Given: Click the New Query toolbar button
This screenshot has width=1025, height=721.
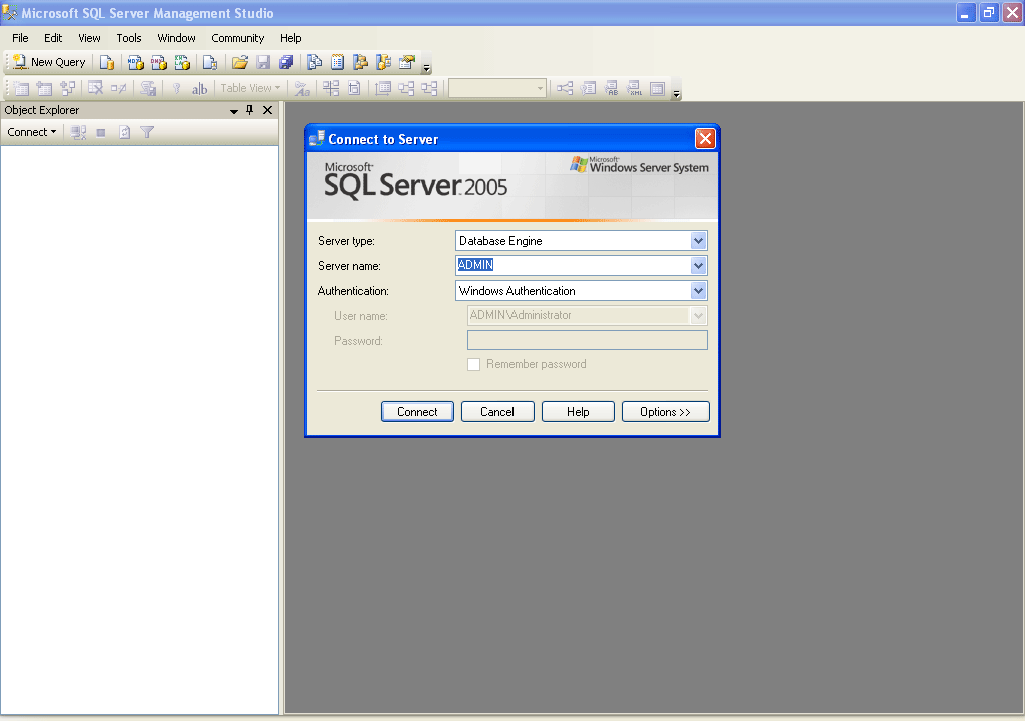Looking at the screenshot, I should click(49, 62).
